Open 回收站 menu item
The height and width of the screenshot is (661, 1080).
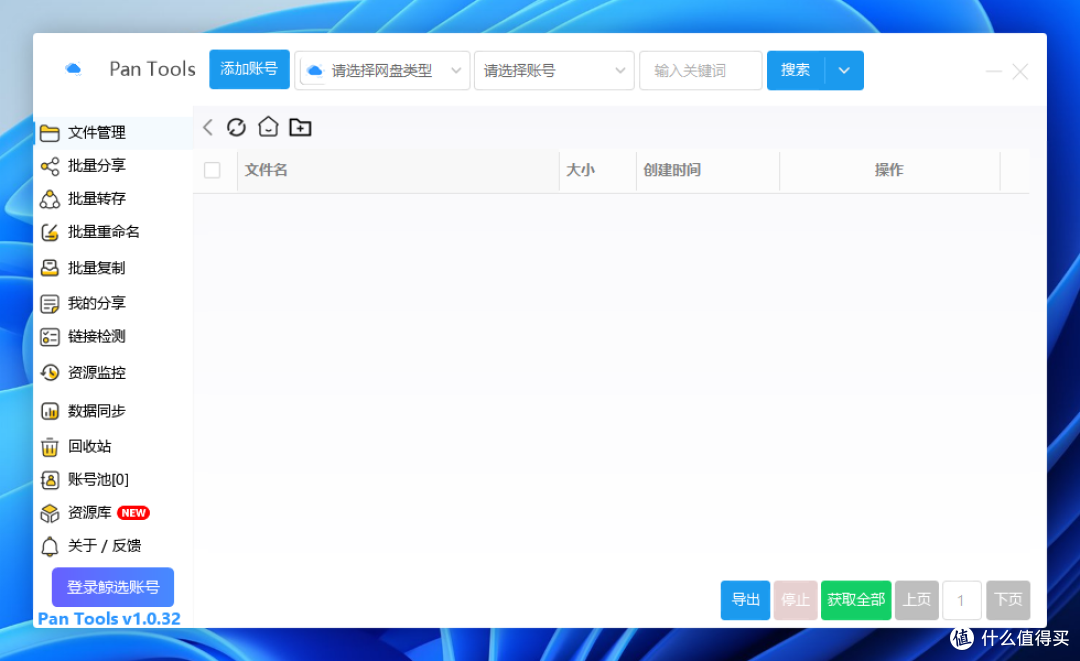(x=113, y=447)
